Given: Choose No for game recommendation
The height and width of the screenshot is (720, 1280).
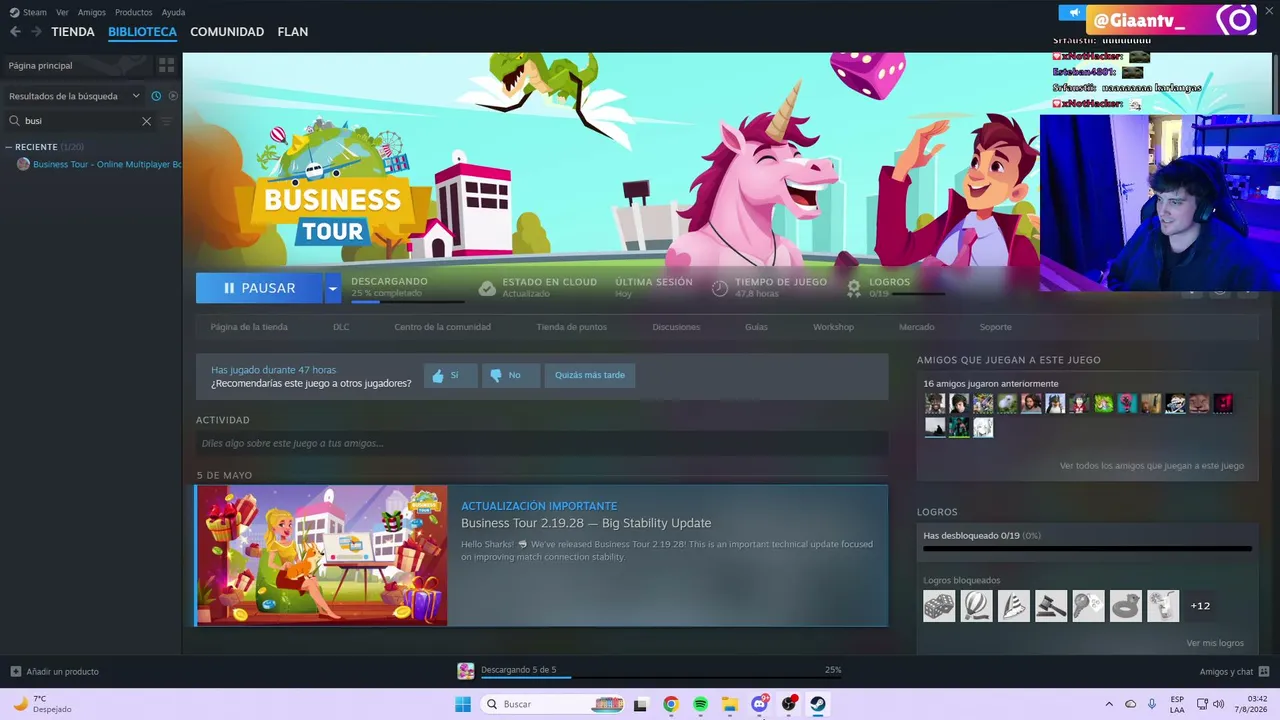Looking at the screenshot, I should [x=511, y=375].
